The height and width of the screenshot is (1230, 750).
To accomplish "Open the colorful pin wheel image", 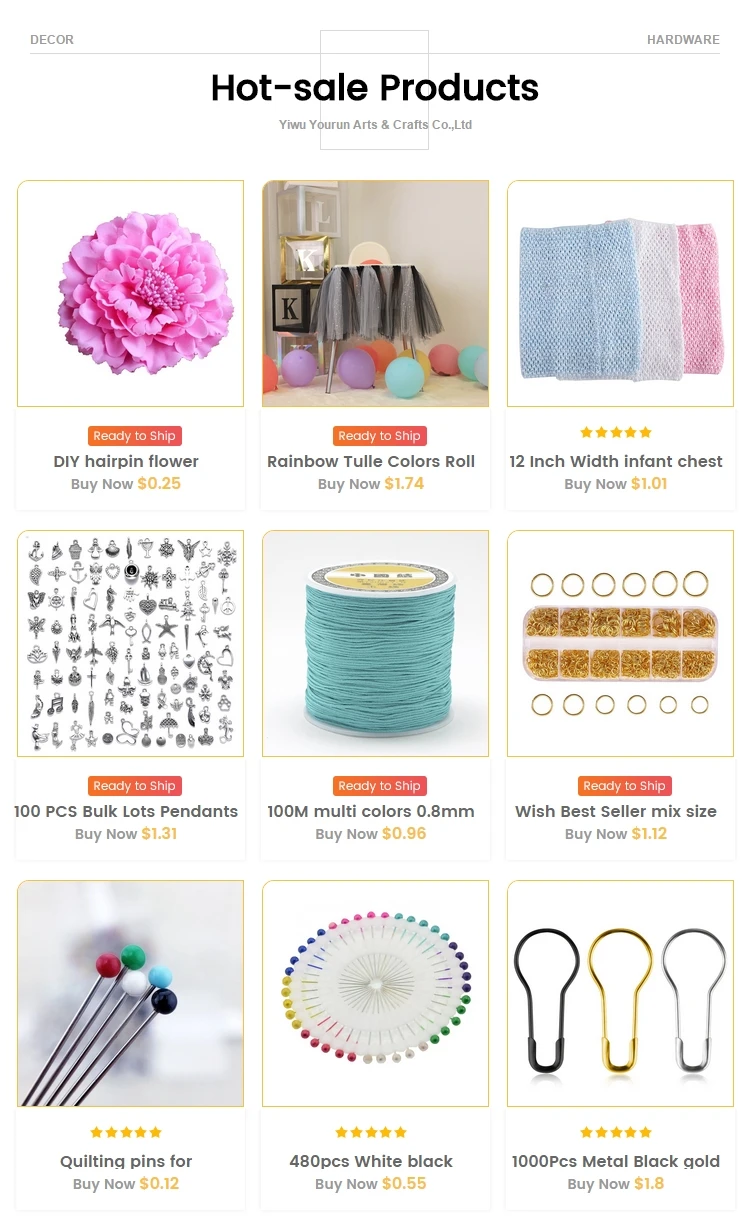I will 376,994.
